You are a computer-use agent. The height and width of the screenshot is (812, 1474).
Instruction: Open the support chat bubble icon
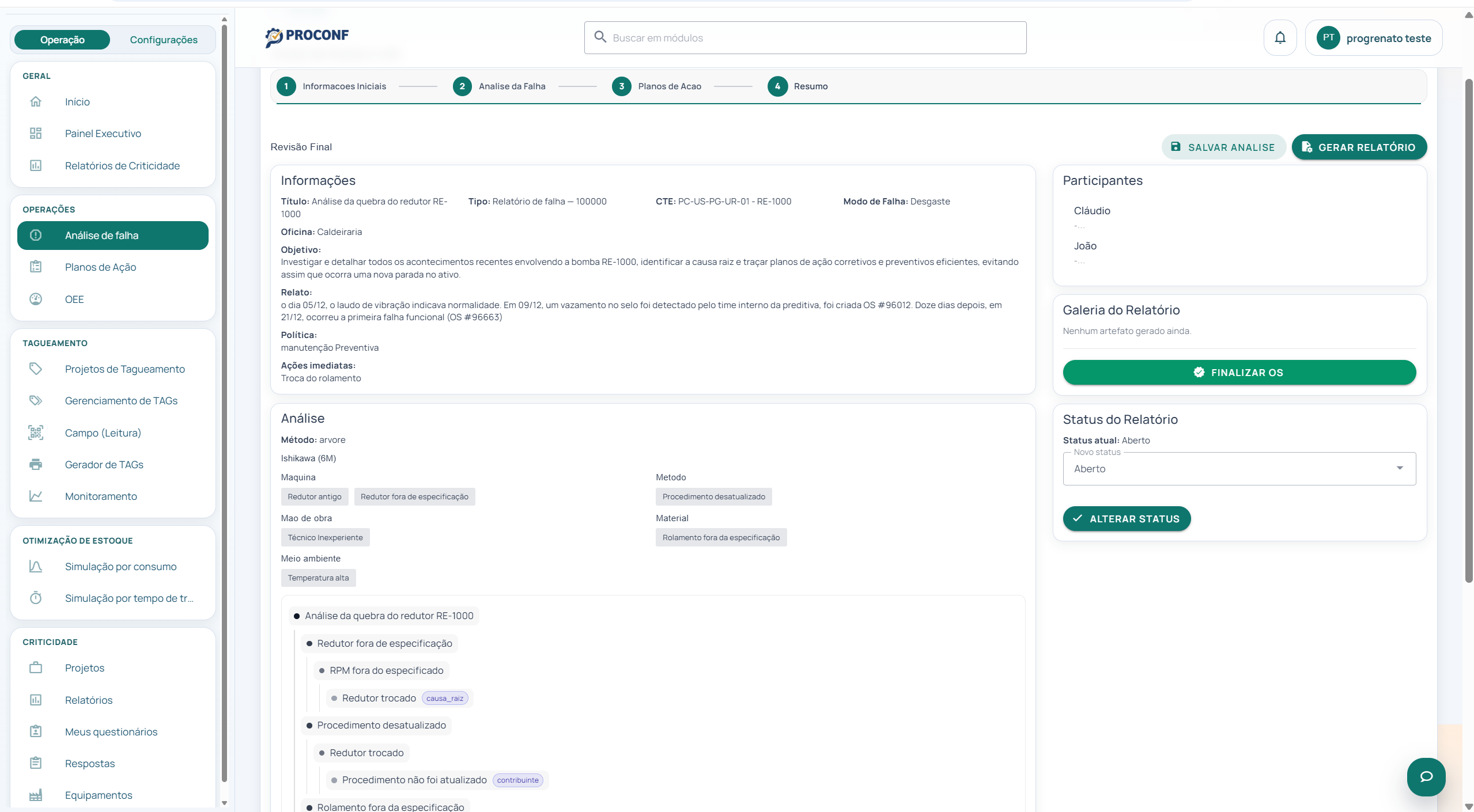(x=1426, y=776)
